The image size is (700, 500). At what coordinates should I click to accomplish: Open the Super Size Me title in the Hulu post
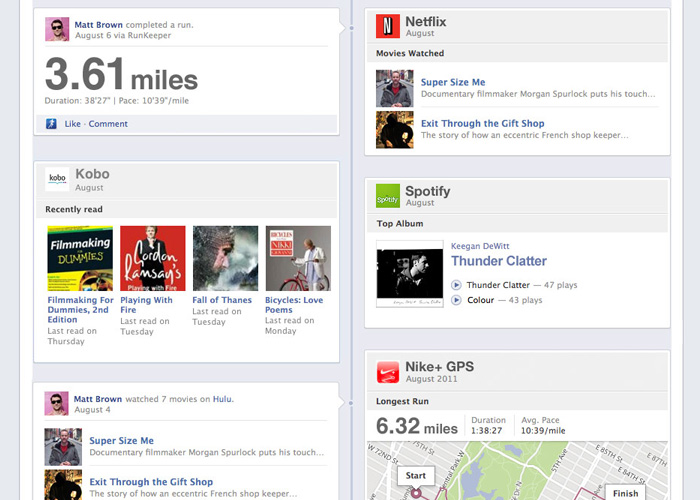point(121,441)
